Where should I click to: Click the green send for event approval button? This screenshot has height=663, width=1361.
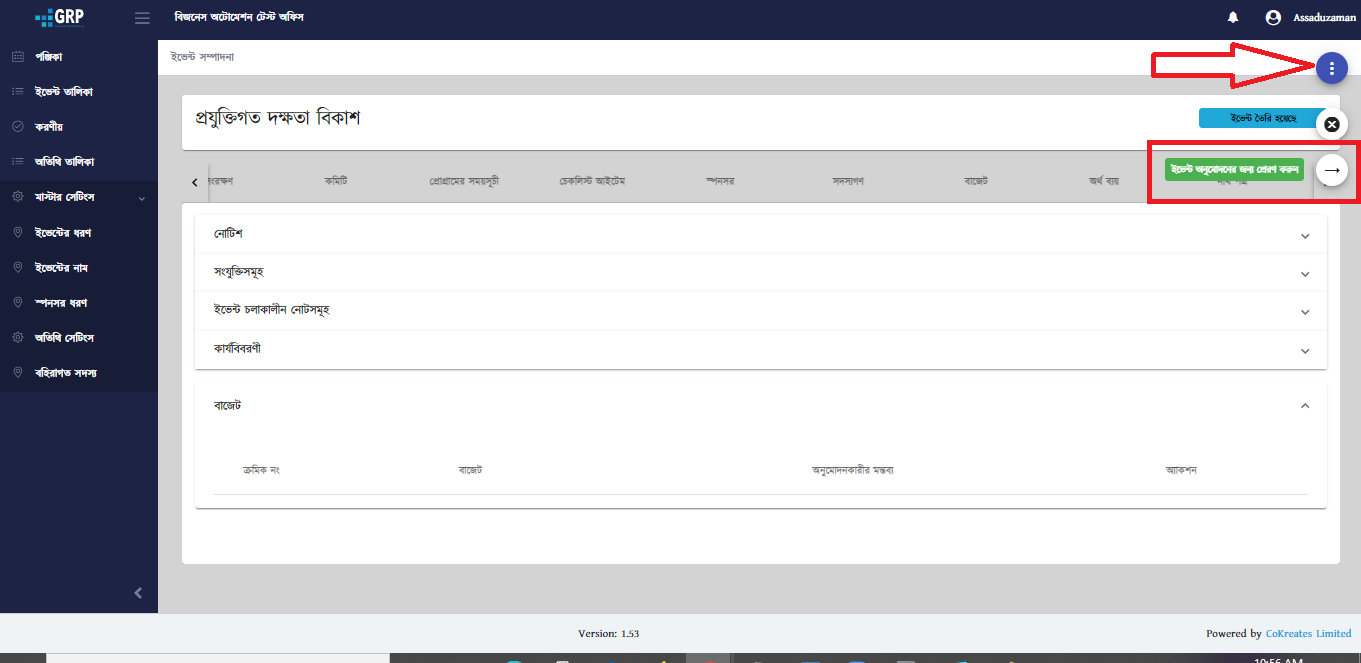pyautogui.click(x=1234, y=169)
